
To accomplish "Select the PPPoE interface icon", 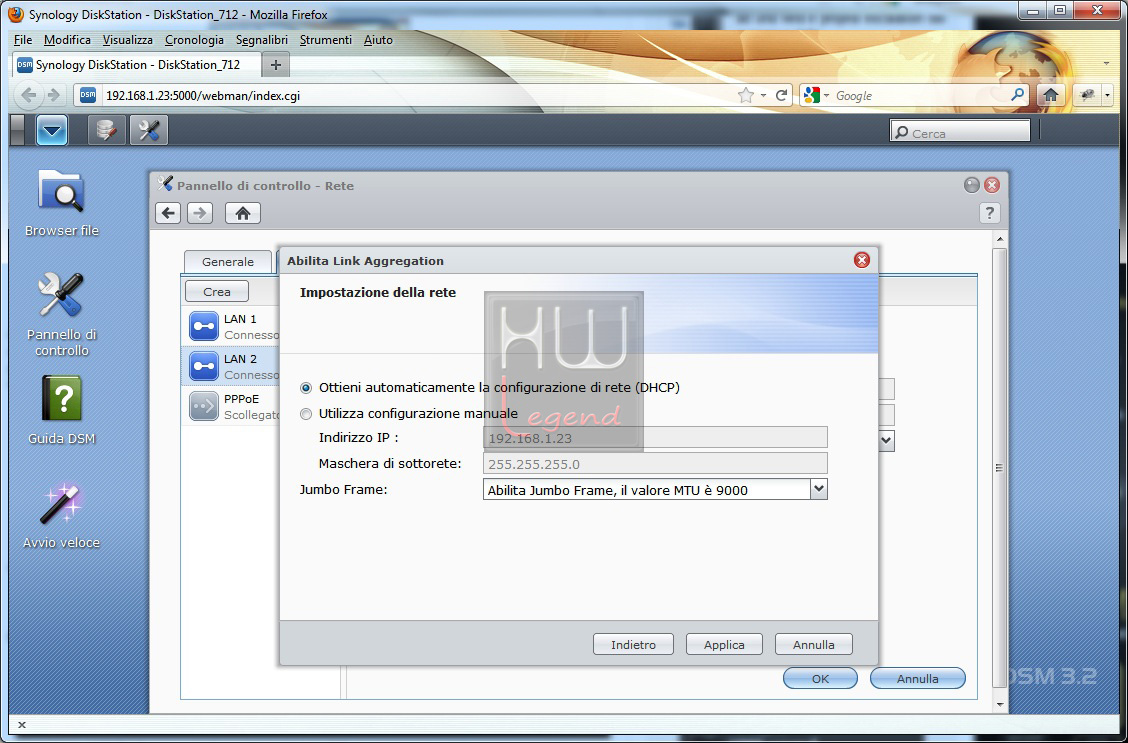I will 204,406.
